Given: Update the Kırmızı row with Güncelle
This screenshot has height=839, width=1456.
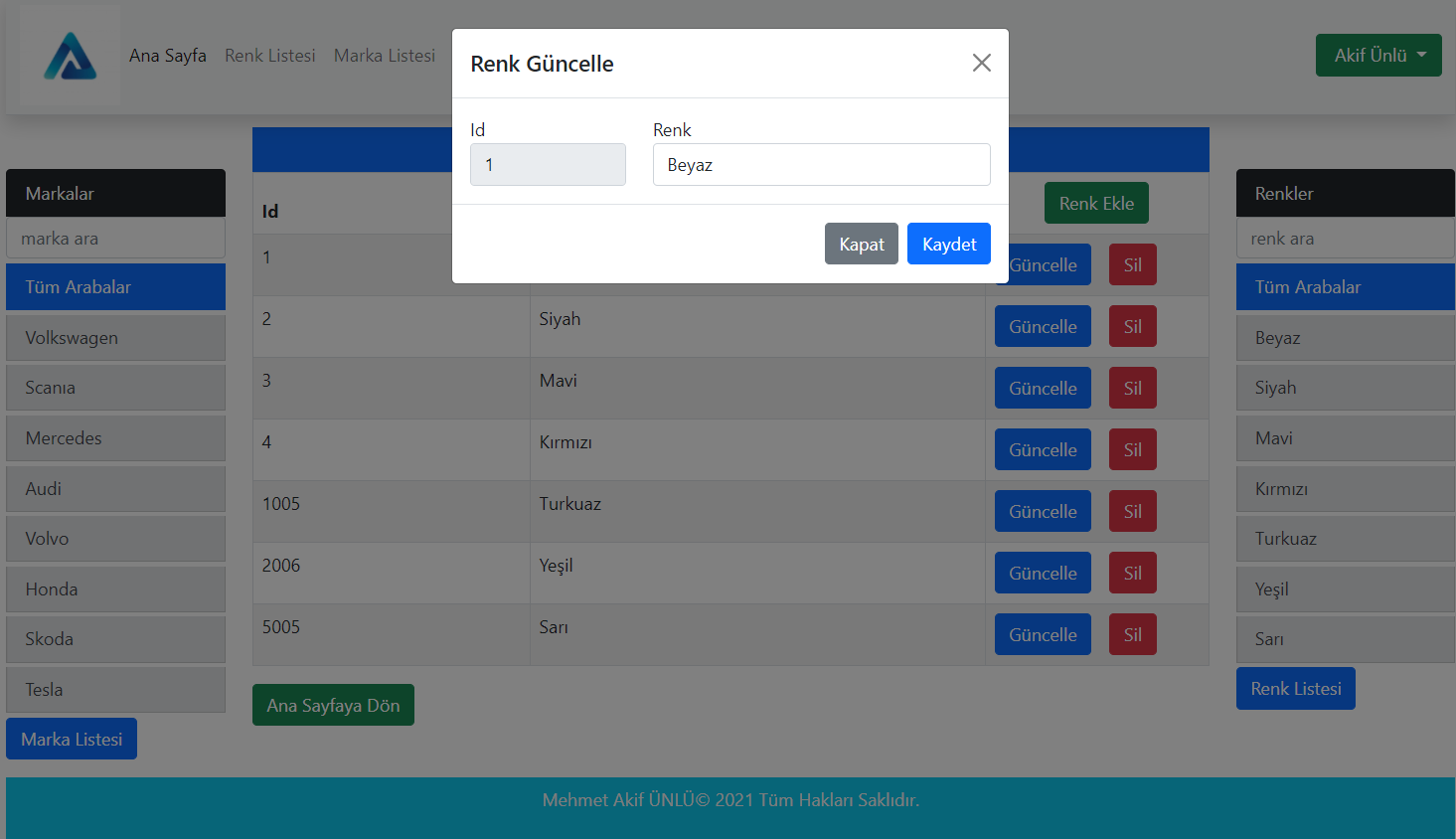Looking at the screenshot, I should click(x=1043, y=449).
